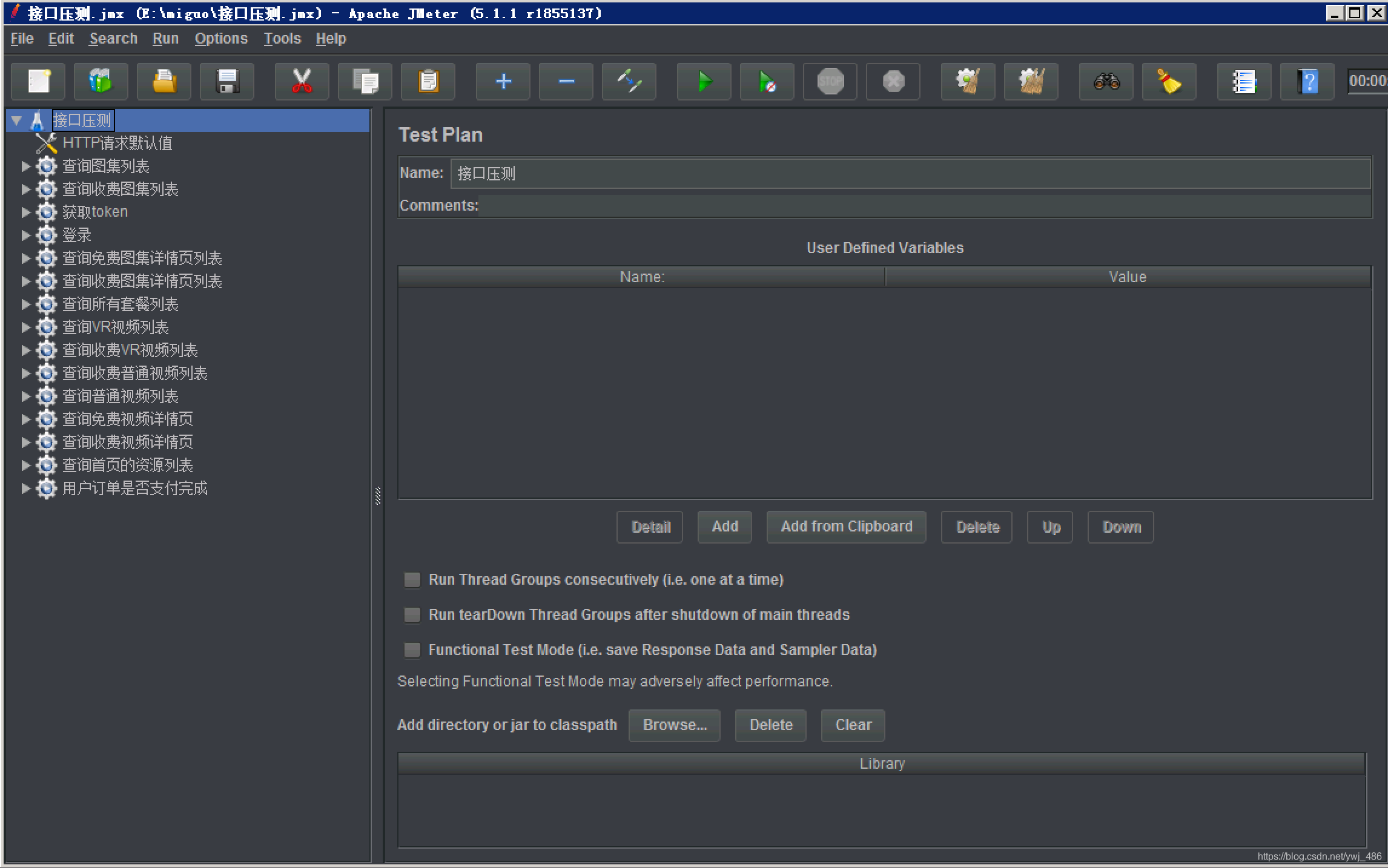Expand the 查询免费图集详情页列表 node
The image size is (1388, 868).
(x=25, y=258)
